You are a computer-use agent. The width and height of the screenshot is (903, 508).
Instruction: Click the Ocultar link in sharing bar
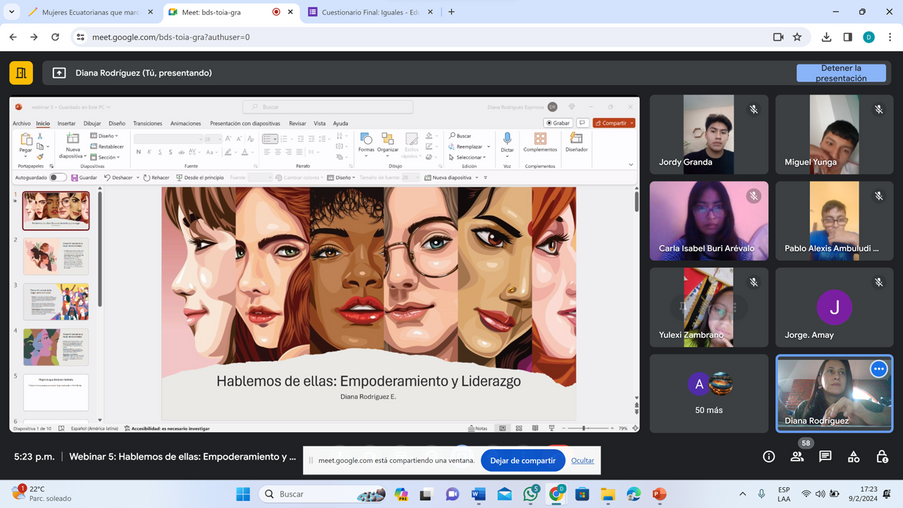(x=582, y=460)
